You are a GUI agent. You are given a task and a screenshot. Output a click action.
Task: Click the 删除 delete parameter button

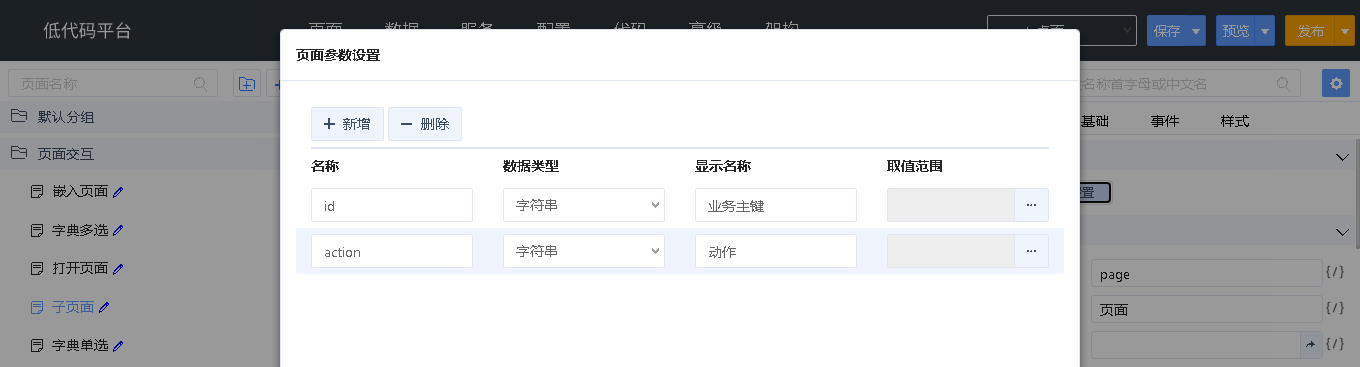425,124
